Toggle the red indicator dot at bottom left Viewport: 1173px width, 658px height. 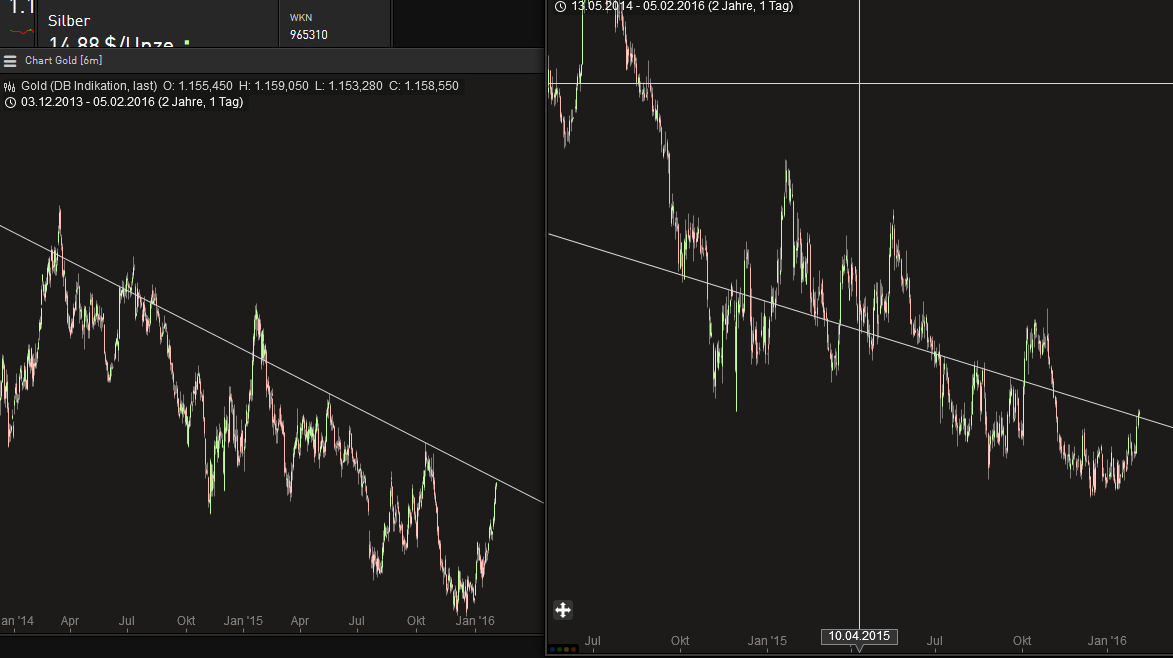click(x=573, y=649)
